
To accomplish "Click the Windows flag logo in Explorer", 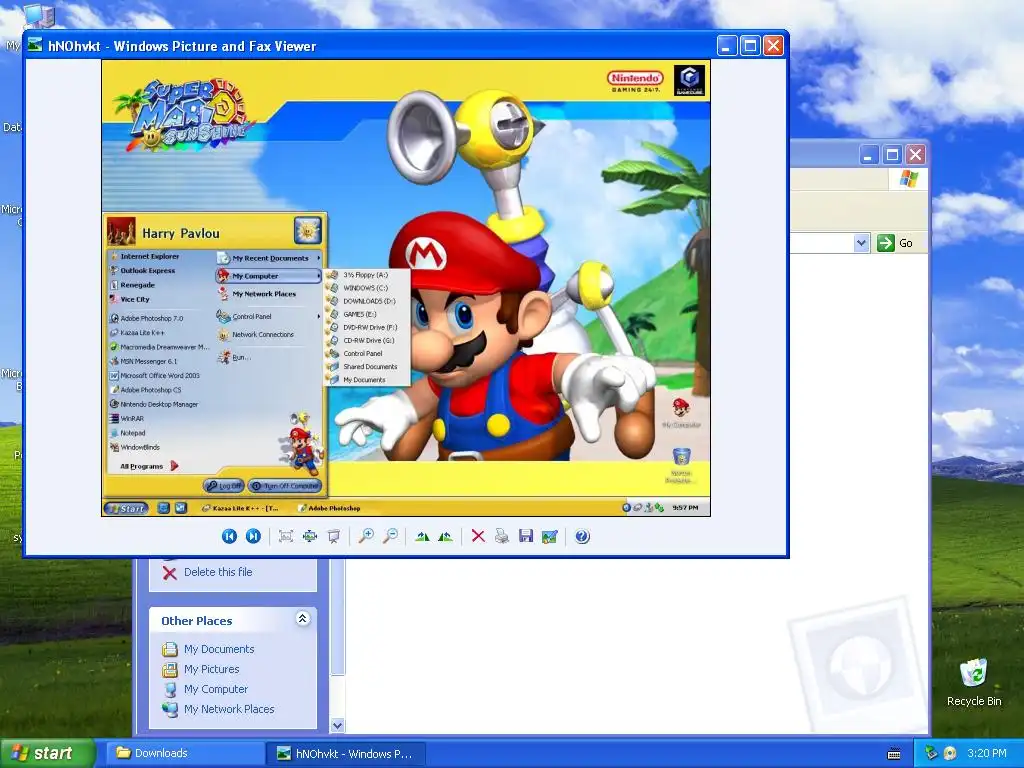I will tap(908, 179).
